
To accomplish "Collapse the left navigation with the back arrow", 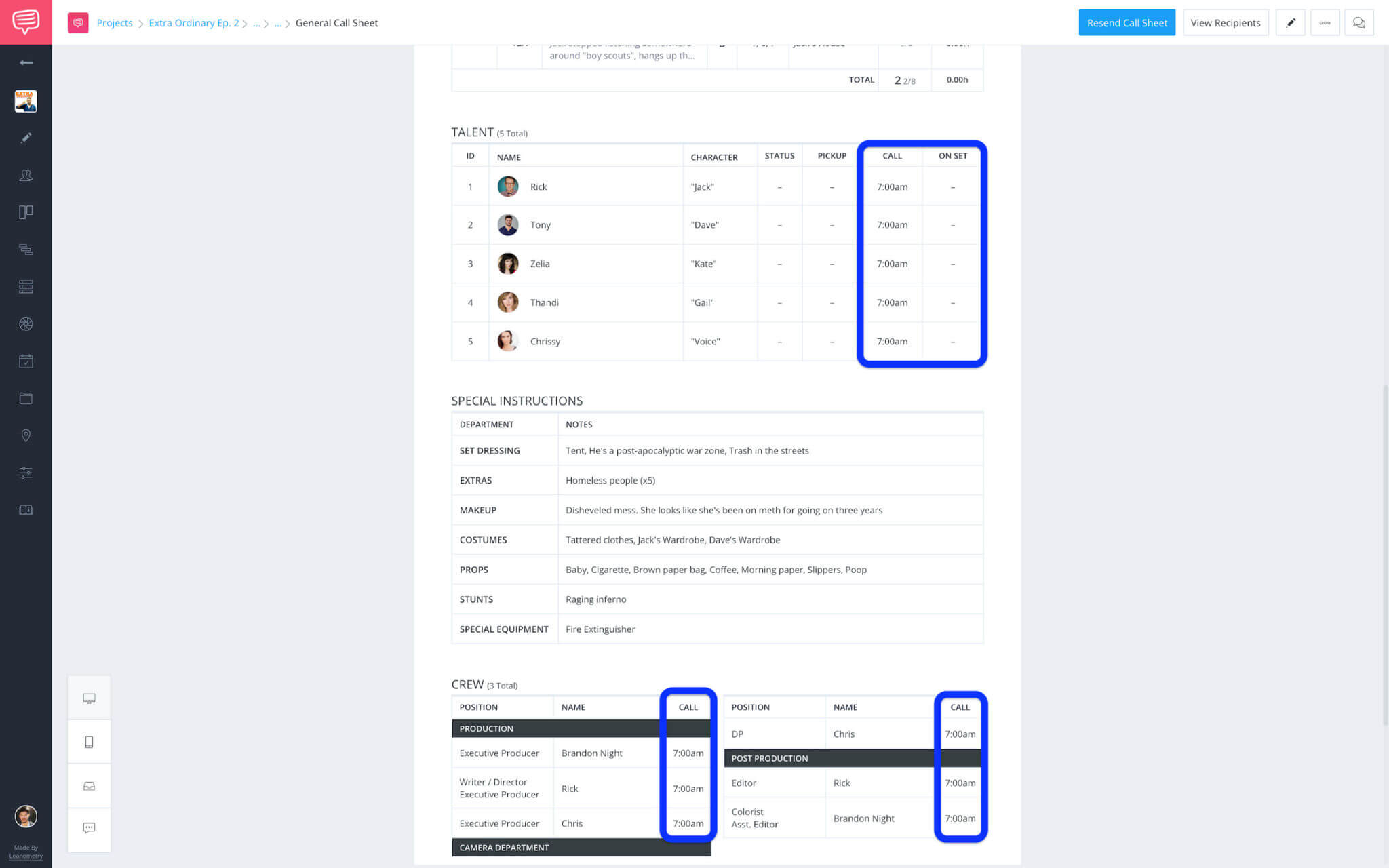I will (26, 62).
